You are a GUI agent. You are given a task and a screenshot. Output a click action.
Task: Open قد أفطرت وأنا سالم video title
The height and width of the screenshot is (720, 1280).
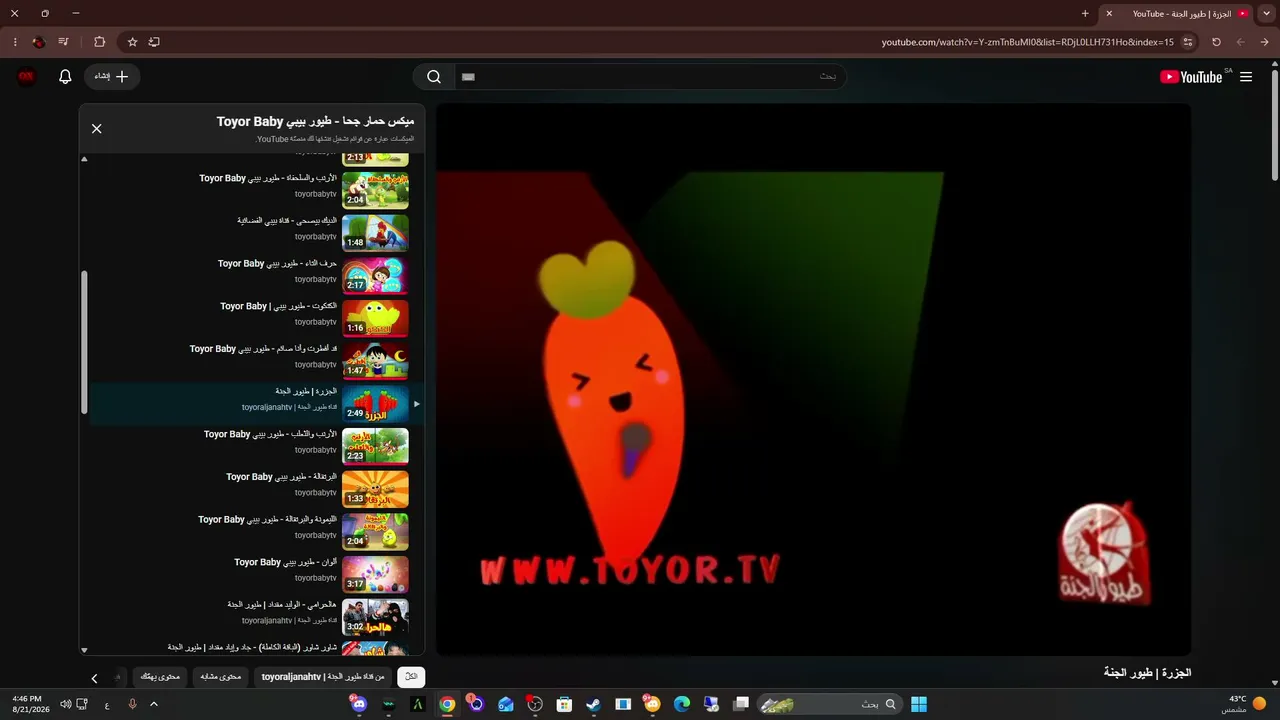click(264, 349)
